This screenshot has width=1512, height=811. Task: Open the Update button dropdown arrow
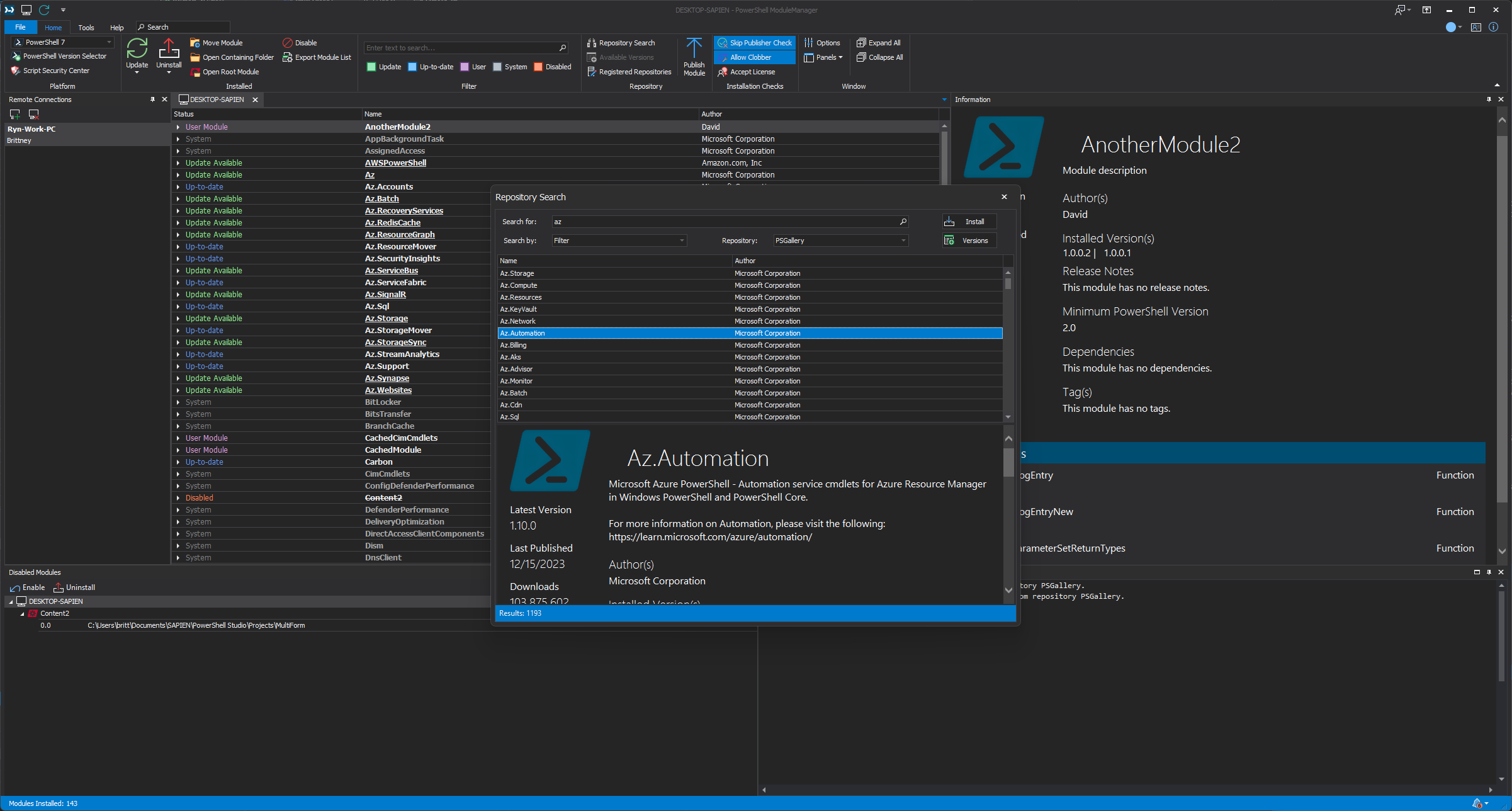pos(137,73)
